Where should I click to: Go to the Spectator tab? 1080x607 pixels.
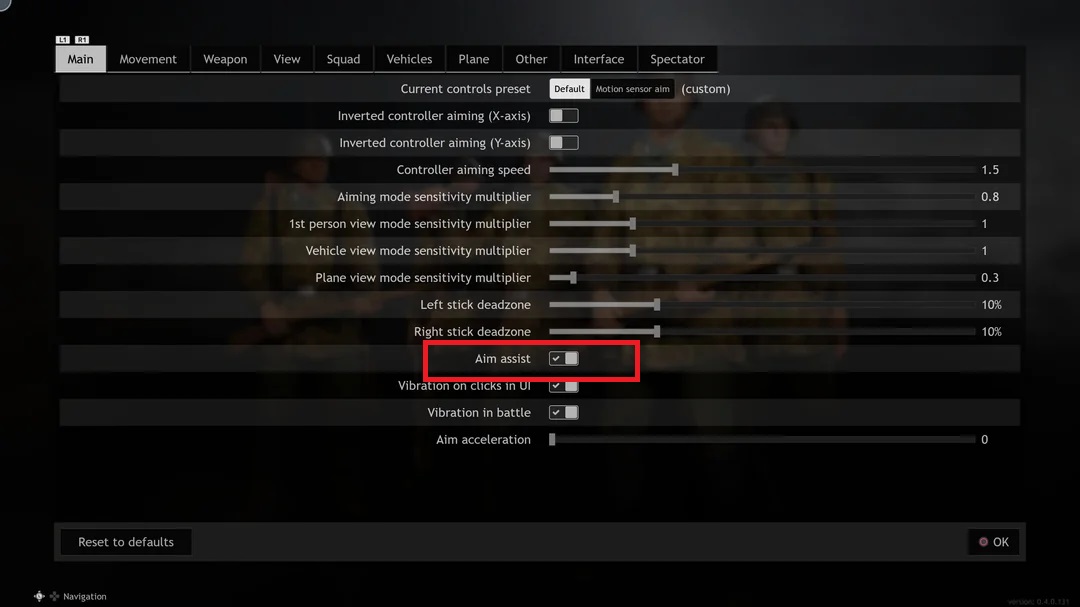click(x=677, y=59)
